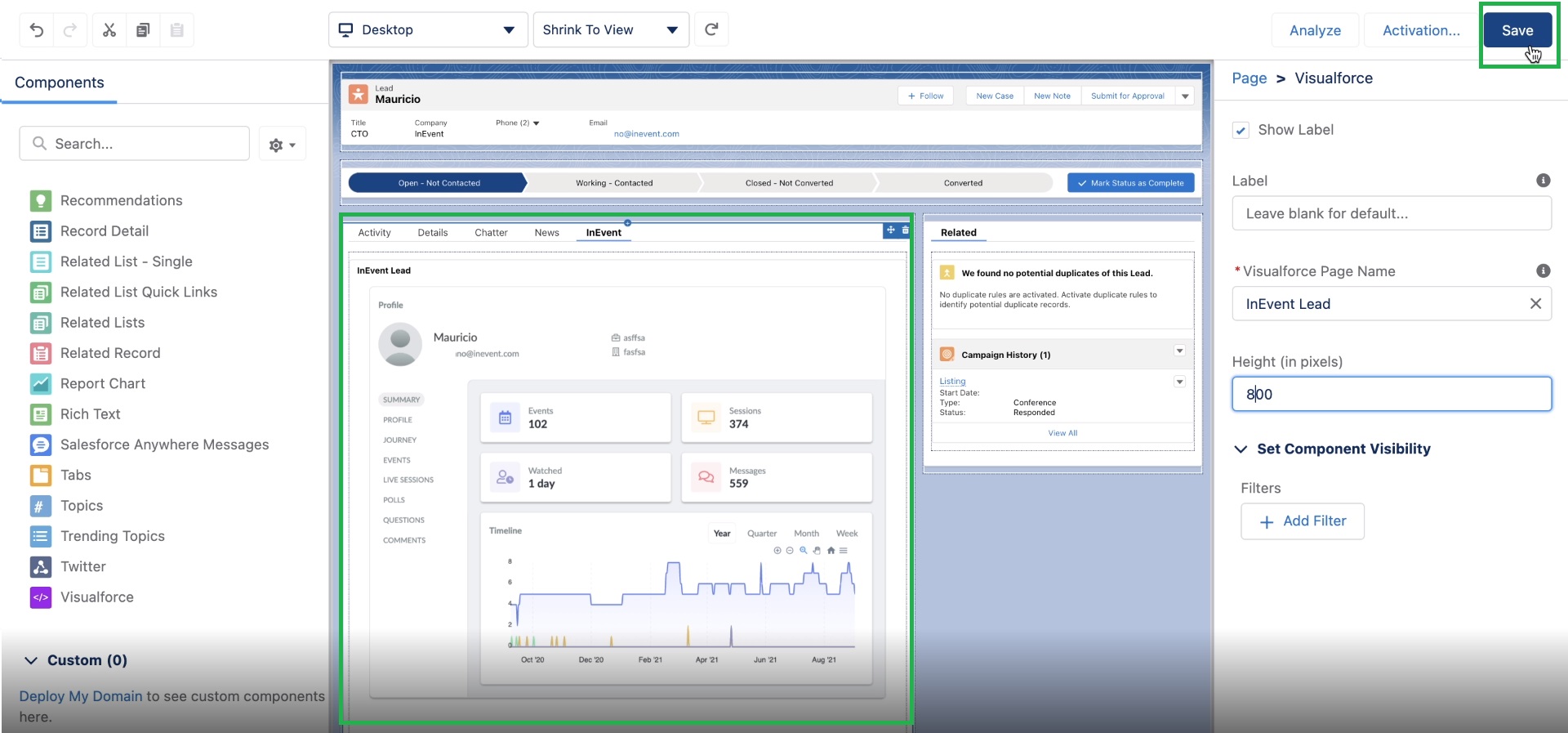Click the Deploy My Domain link

81,696
